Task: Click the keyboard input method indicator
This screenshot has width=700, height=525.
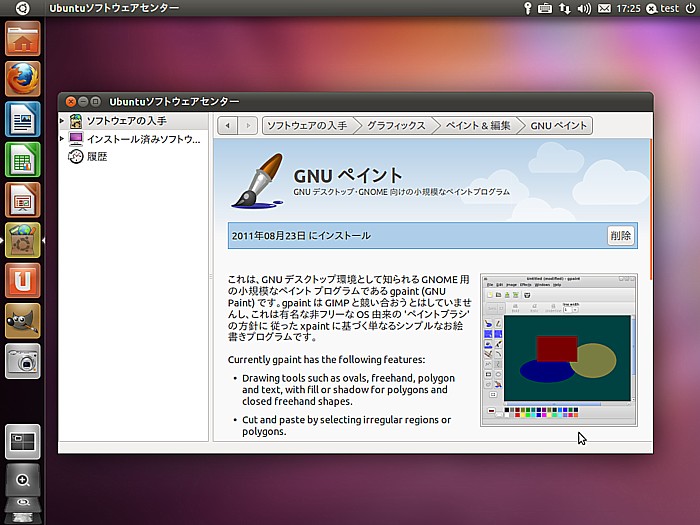Action: click(545, 8)
